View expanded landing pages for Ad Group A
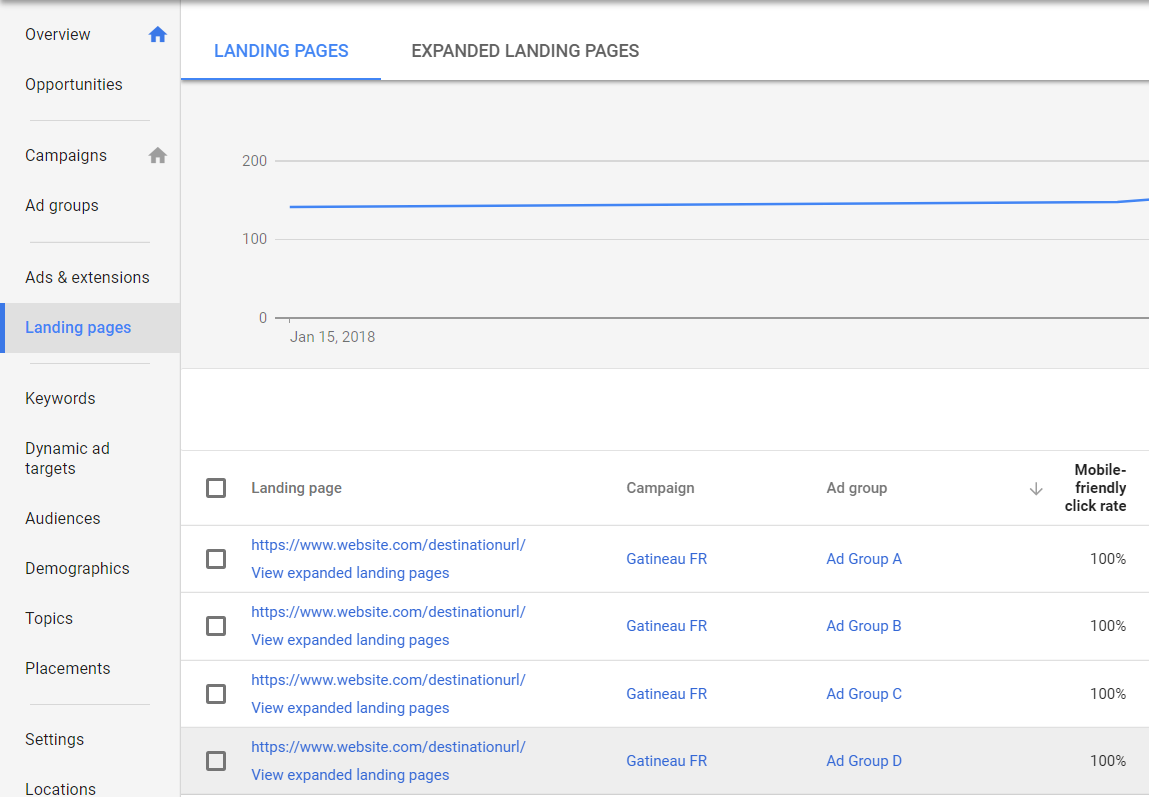 pyautogui.click(x=350, y=573)
